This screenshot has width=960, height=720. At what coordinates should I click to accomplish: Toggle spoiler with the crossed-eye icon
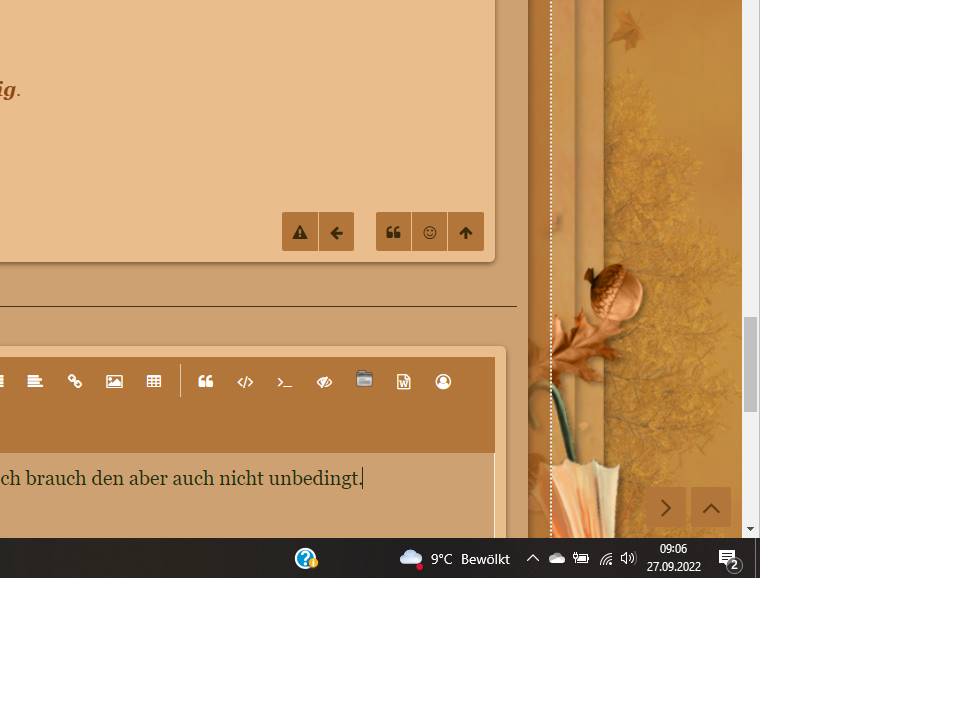coord(324,381)
